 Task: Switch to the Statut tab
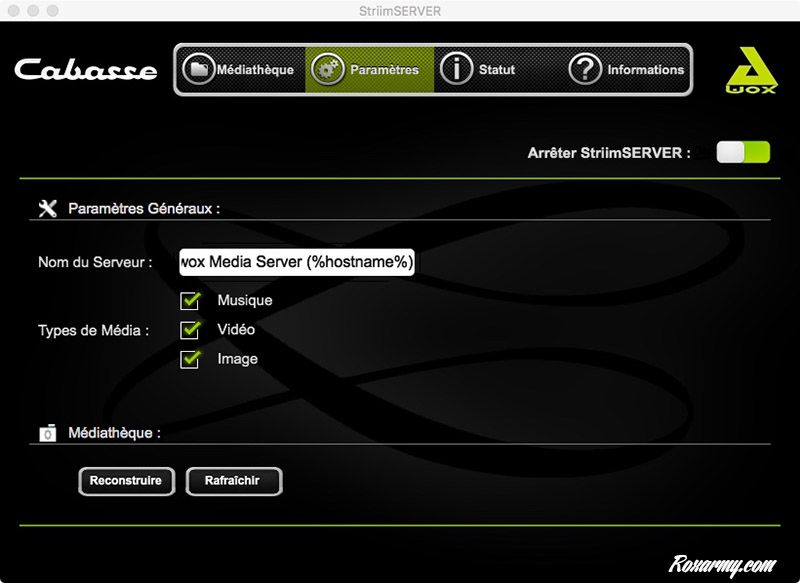pyautogui.click(x=497, y=70)
